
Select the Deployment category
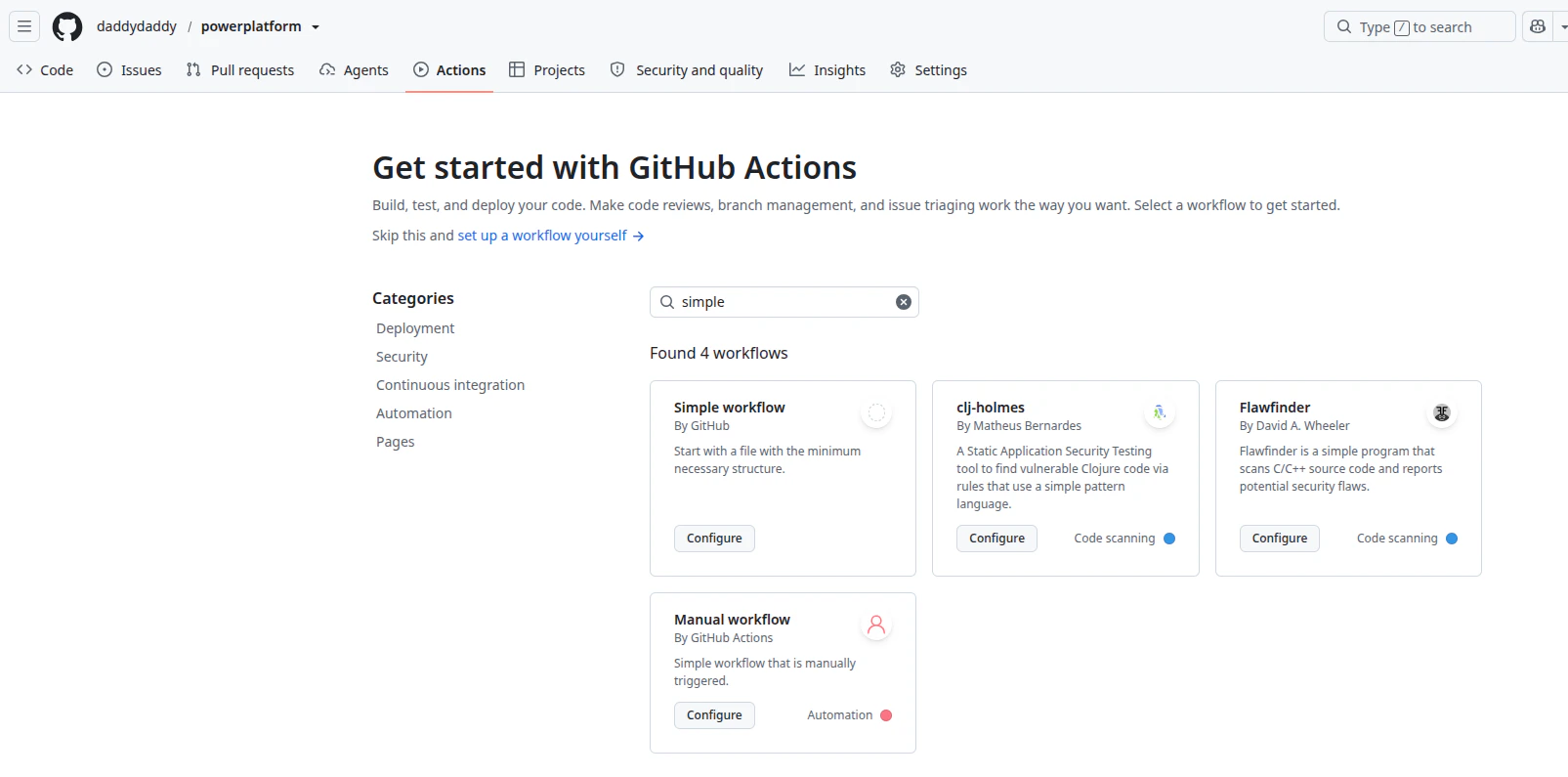coord(415,328)
